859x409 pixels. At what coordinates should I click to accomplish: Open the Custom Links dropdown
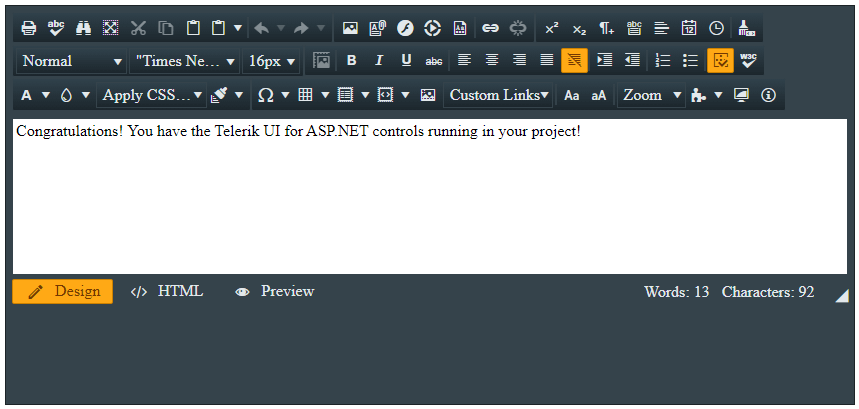(x=499, y=95)
